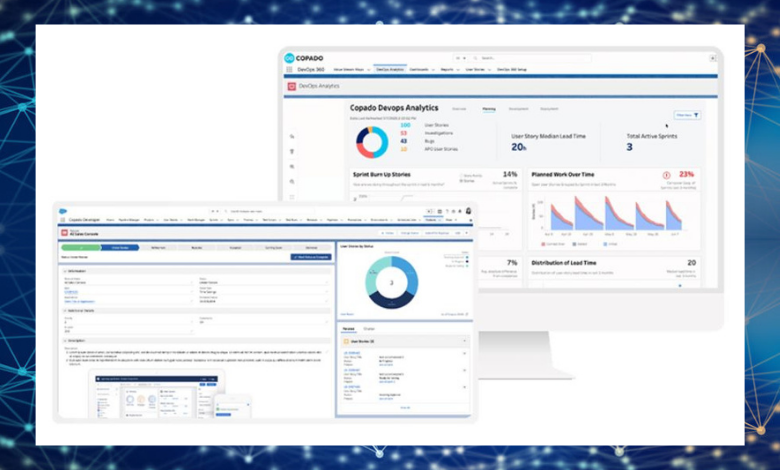780x470 pixels.
Task: Click the notifications bell in the Copado Developer window
Action: pos(460,211)
